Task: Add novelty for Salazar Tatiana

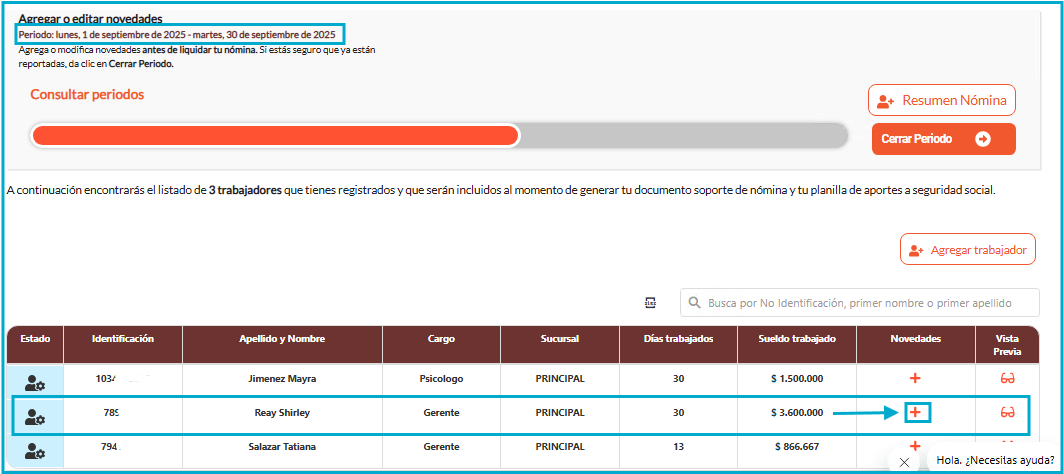Action: click(x=915, y=447)
